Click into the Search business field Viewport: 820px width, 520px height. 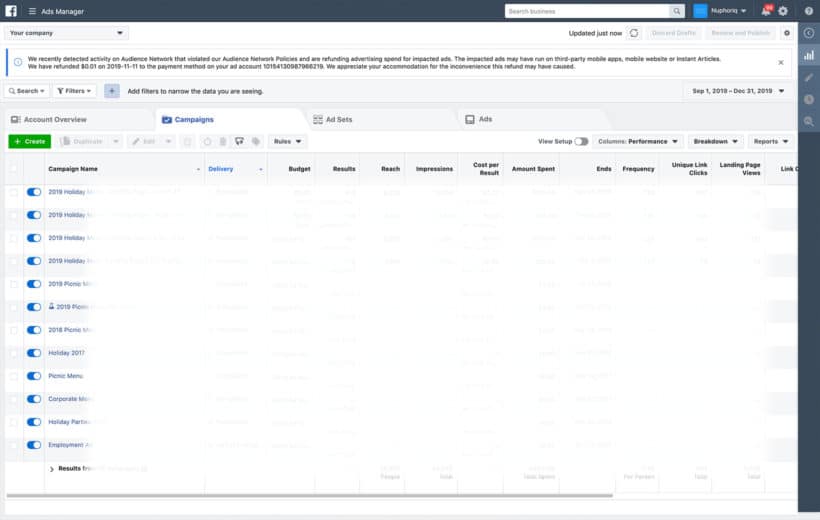point(587,11)
